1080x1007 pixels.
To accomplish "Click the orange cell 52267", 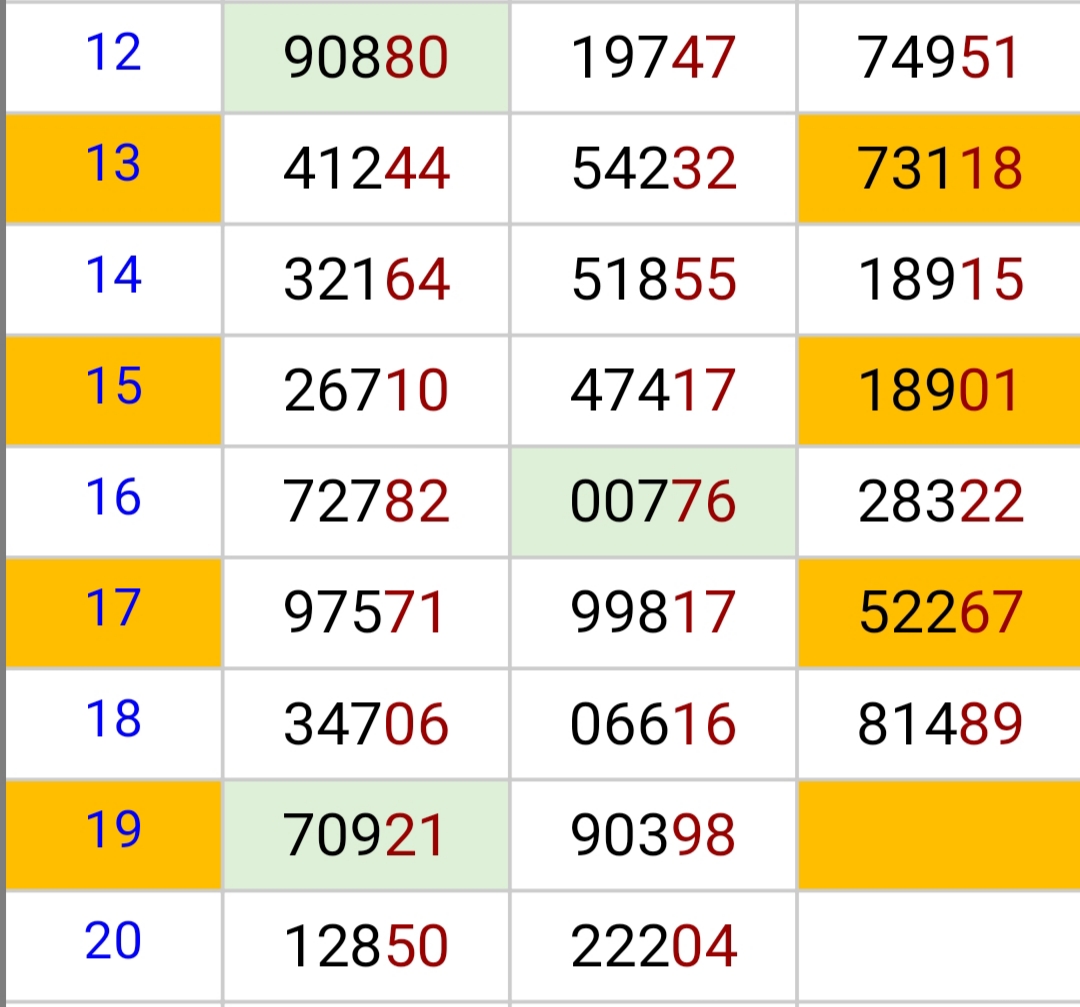I will (x=939, y=613).
